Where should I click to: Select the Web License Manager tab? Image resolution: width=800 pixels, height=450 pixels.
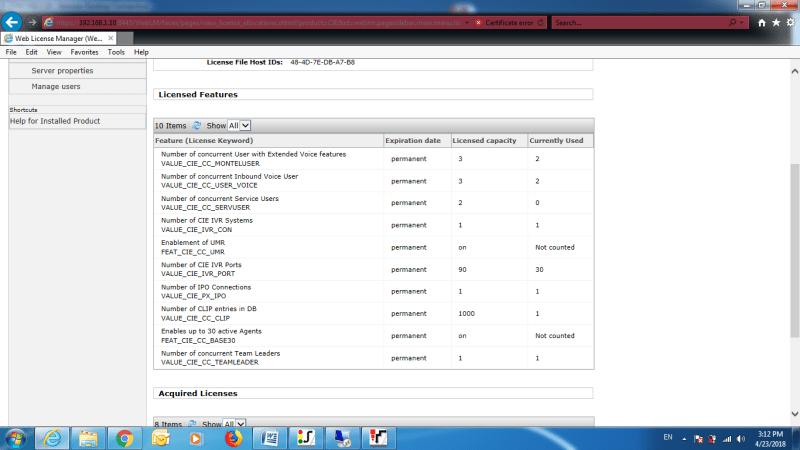[x=58, y=38]
